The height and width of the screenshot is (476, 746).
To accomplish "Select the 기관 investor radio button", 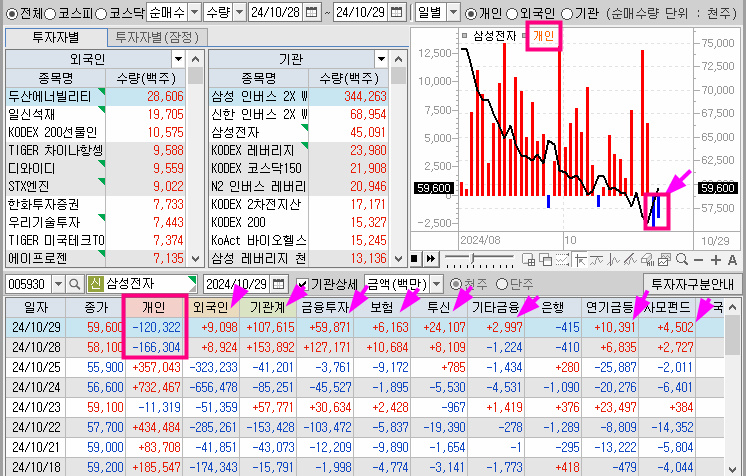I will 567,13.
